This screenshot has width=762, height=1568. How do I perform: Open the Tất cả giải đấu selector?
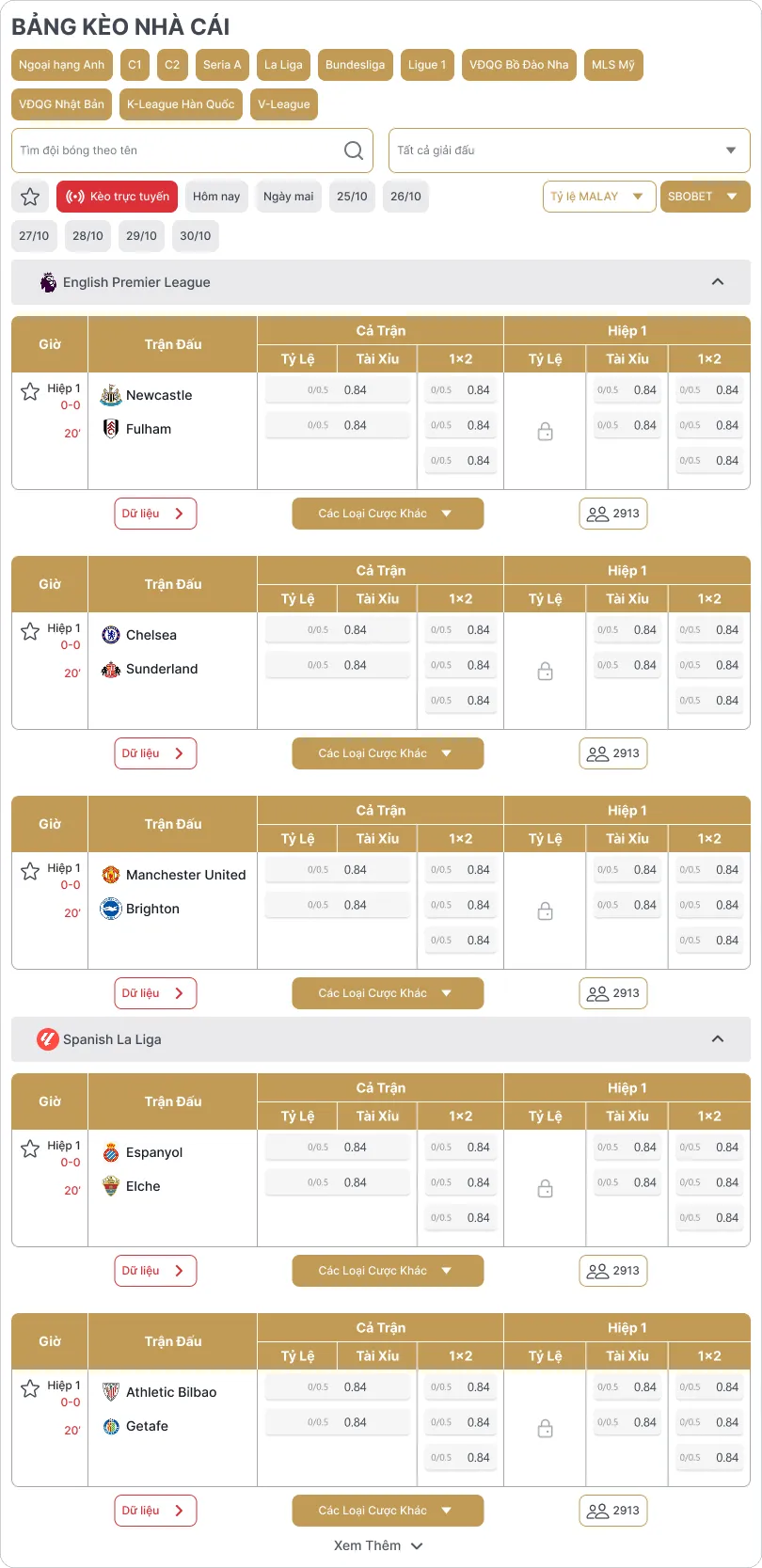tap(568, 150)
